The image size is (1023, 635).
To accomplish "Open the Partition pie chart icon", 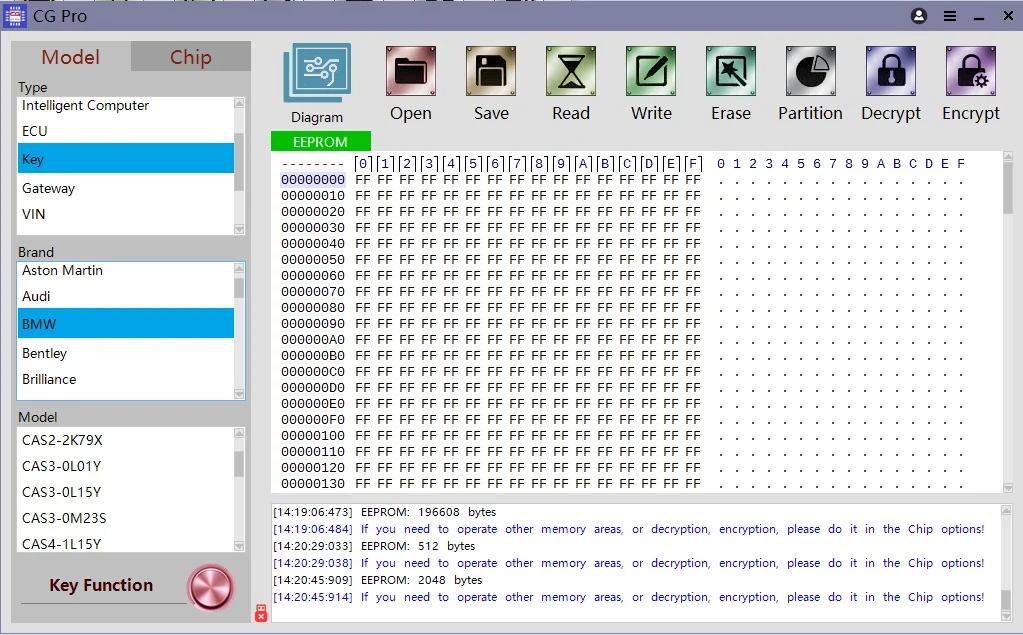I will 811,71.
